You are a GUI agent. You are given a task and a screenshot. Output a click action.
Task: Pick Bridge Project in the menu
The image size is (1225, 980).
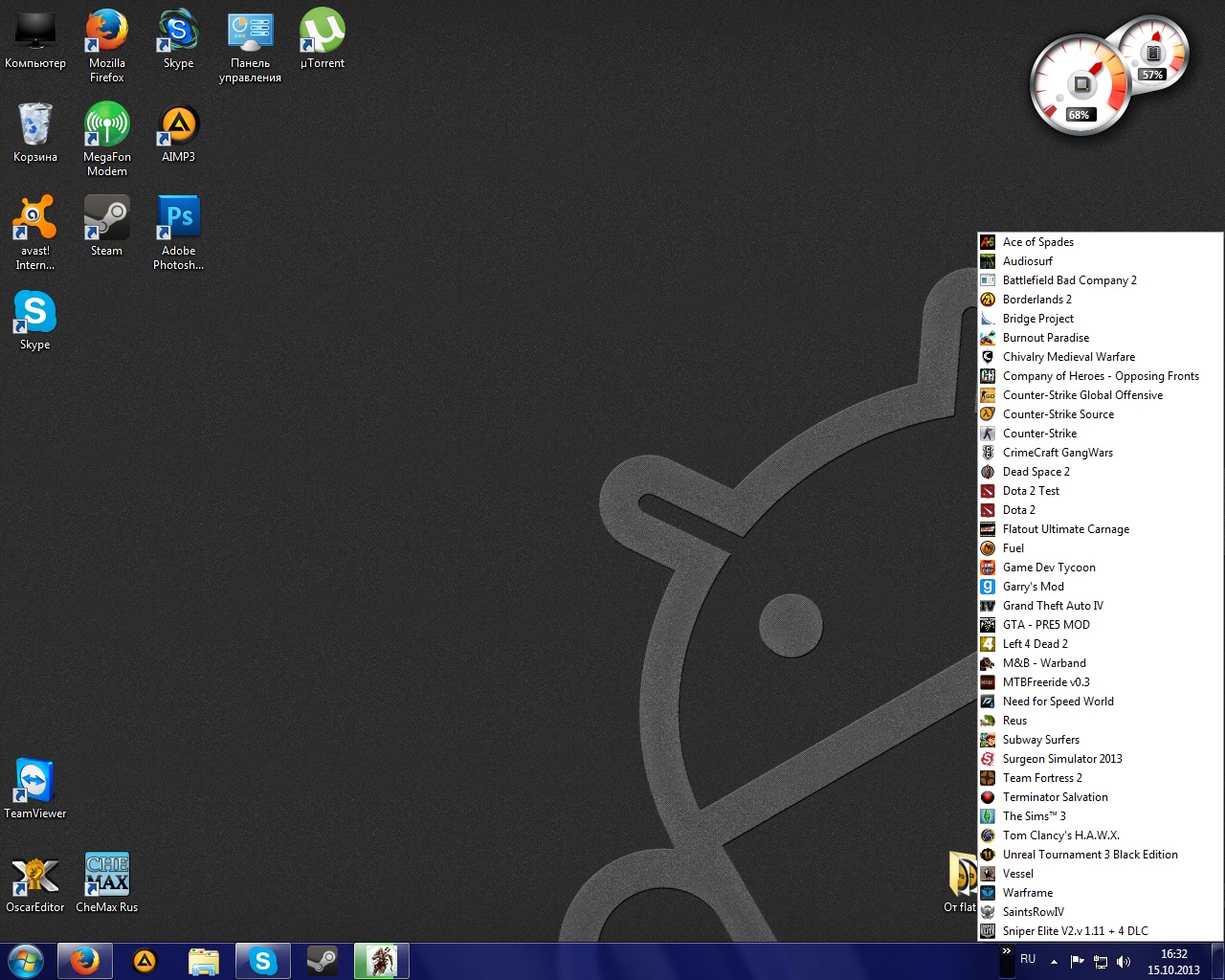point(1101,319)
